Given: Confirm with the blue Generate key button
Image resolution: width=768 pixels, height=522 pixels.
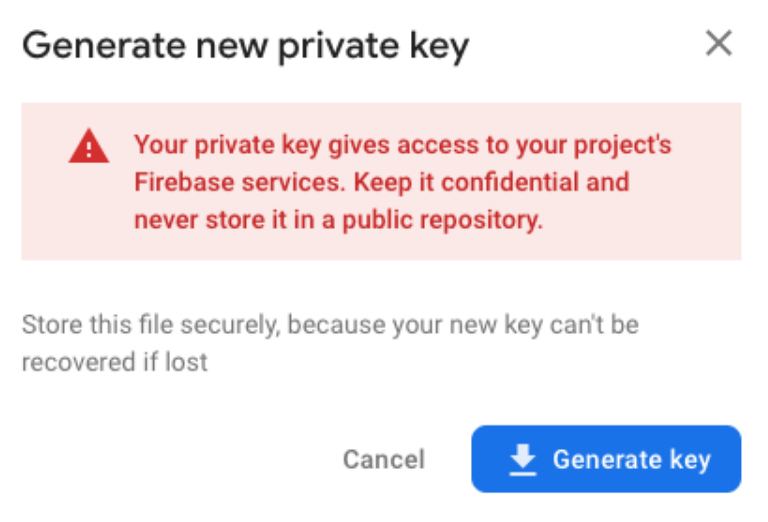Looking at the screenshot, I should point(606,459).
